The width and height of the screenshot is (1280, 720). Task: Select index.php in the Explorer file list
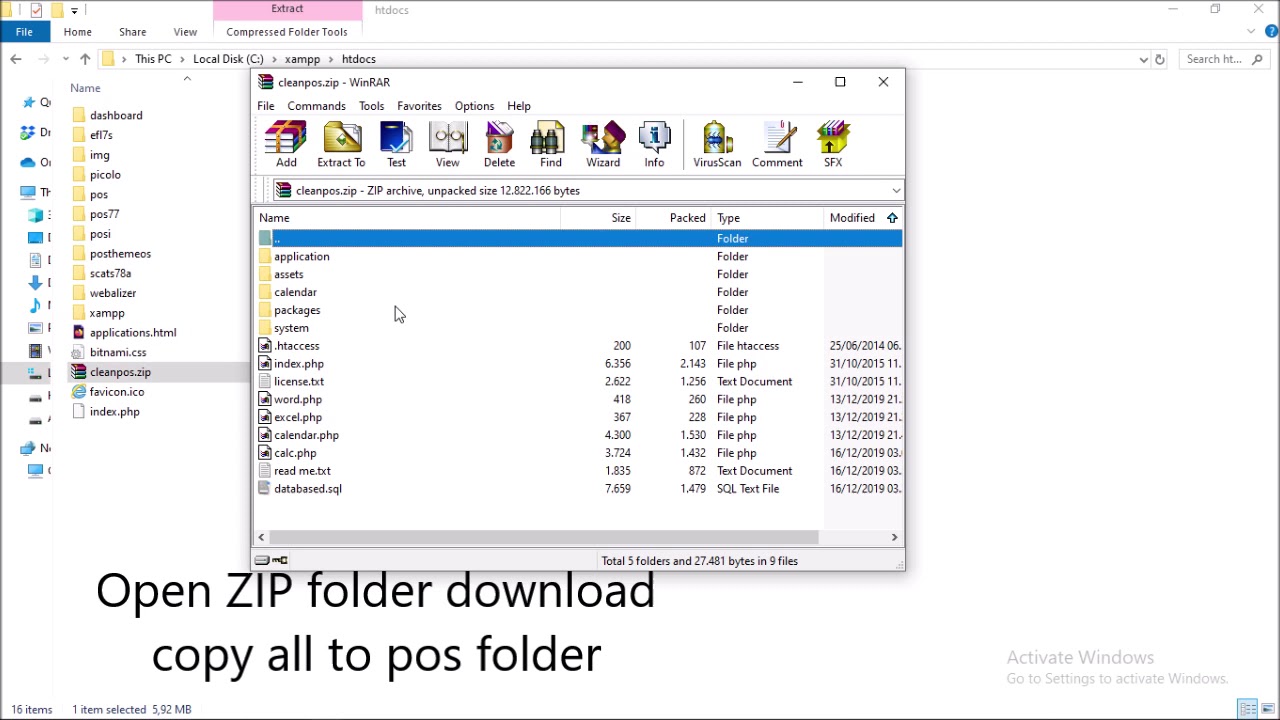[114, 412]
